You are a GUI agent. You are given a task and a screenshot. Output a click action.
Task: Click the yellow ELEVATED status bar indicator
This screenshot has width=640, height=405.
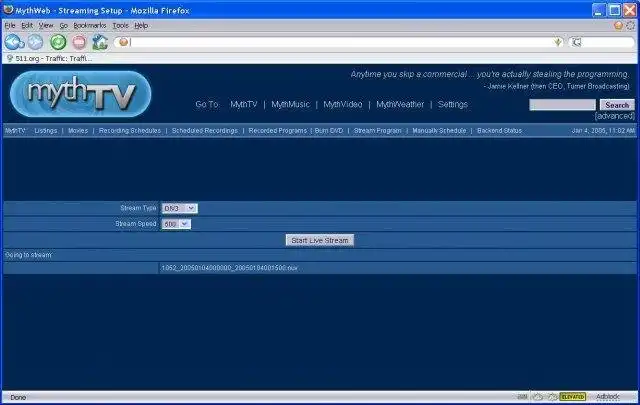coord(573,396)
